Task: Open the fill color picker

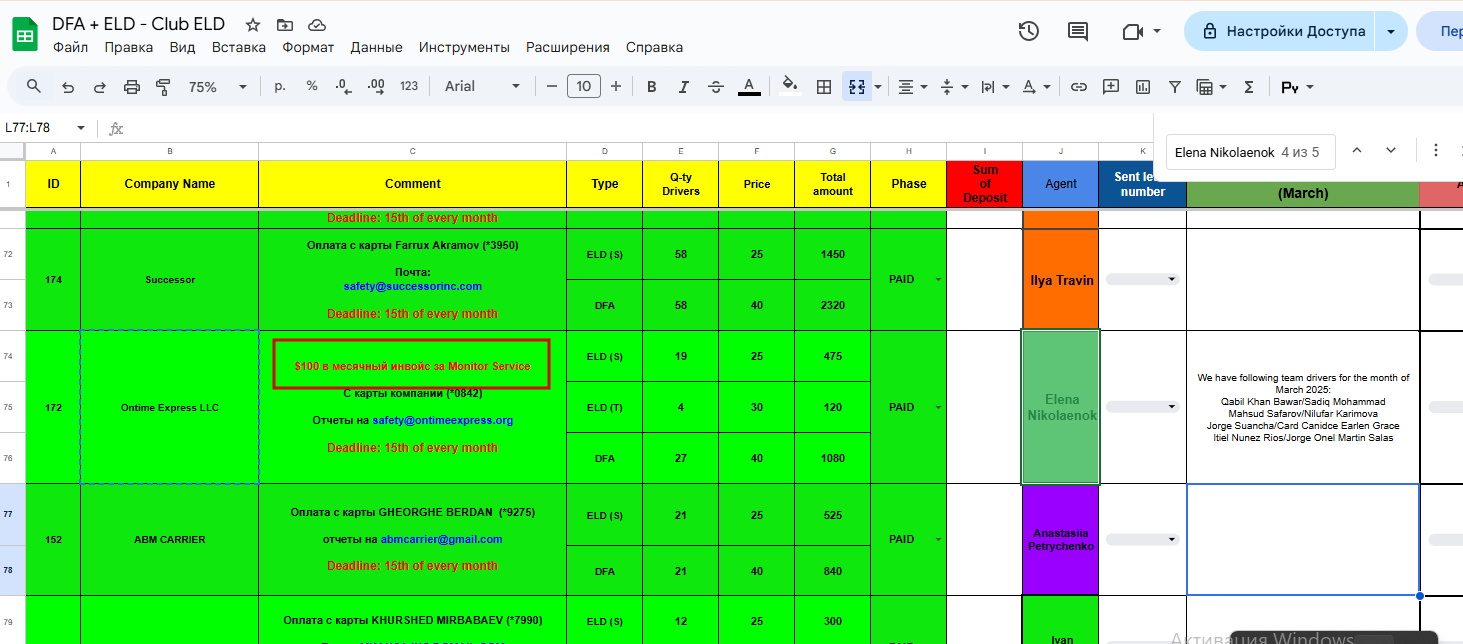Action: (790, 87)
